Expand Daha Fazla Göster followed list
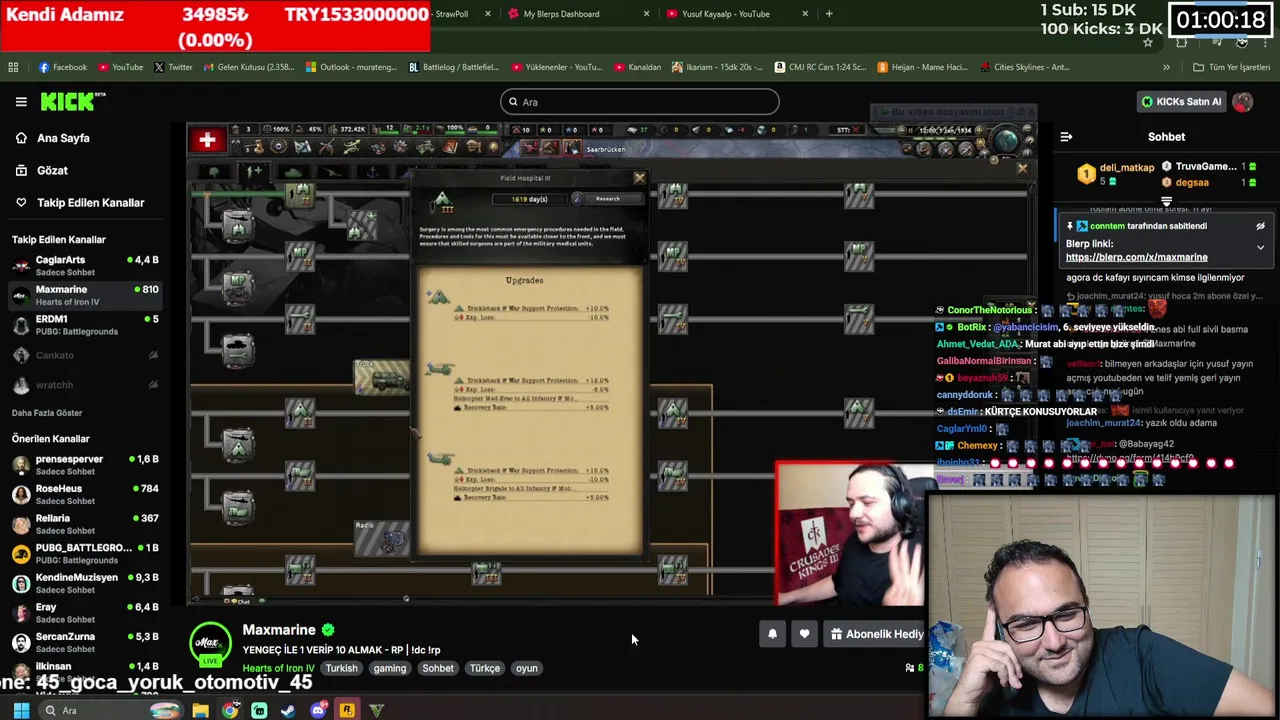 tap(47, 412)
